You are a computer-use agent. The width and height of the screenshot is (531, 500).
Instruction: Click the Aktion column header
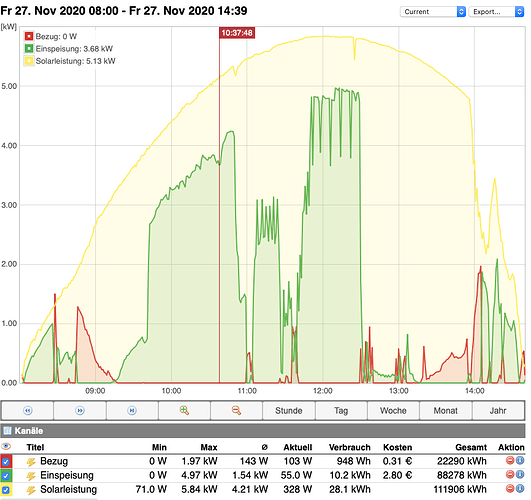(x=511, y=447)
